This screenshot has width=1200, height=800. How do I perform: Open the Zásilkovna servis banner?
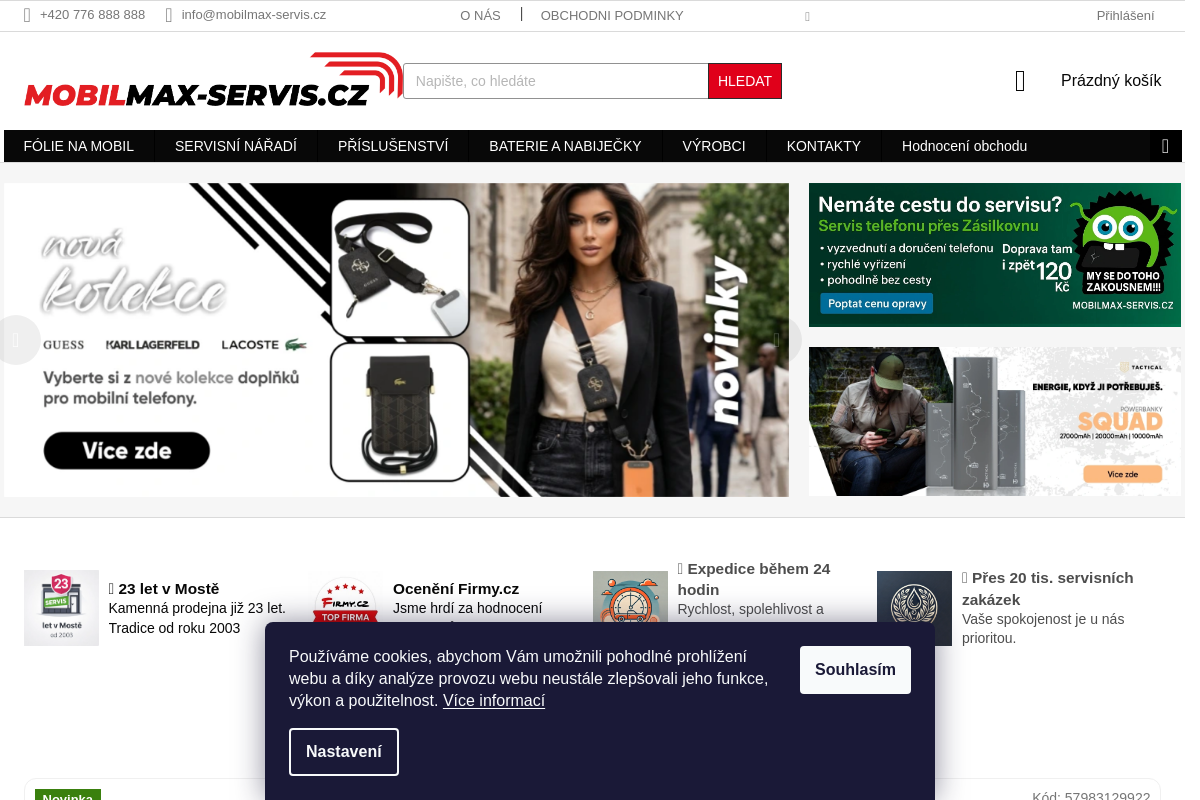pos(995,255)
